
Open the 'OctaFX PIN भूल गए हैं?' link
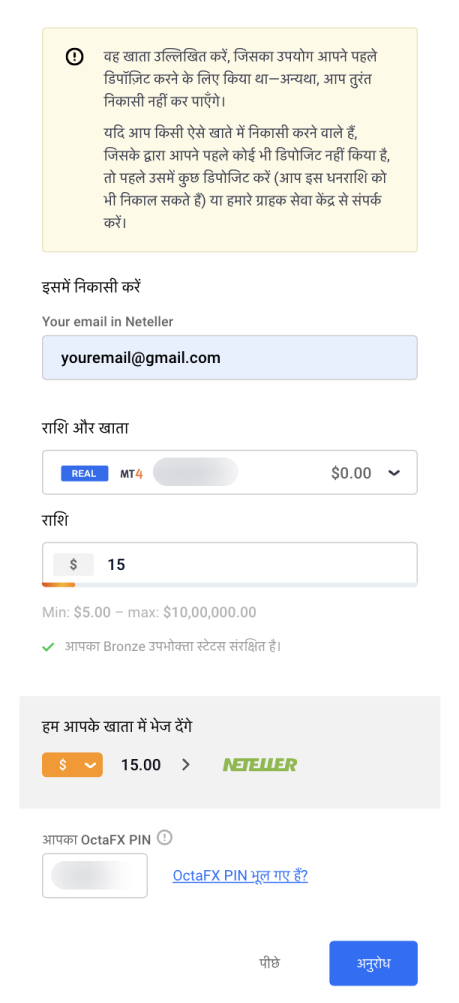[x=240, y=876]
